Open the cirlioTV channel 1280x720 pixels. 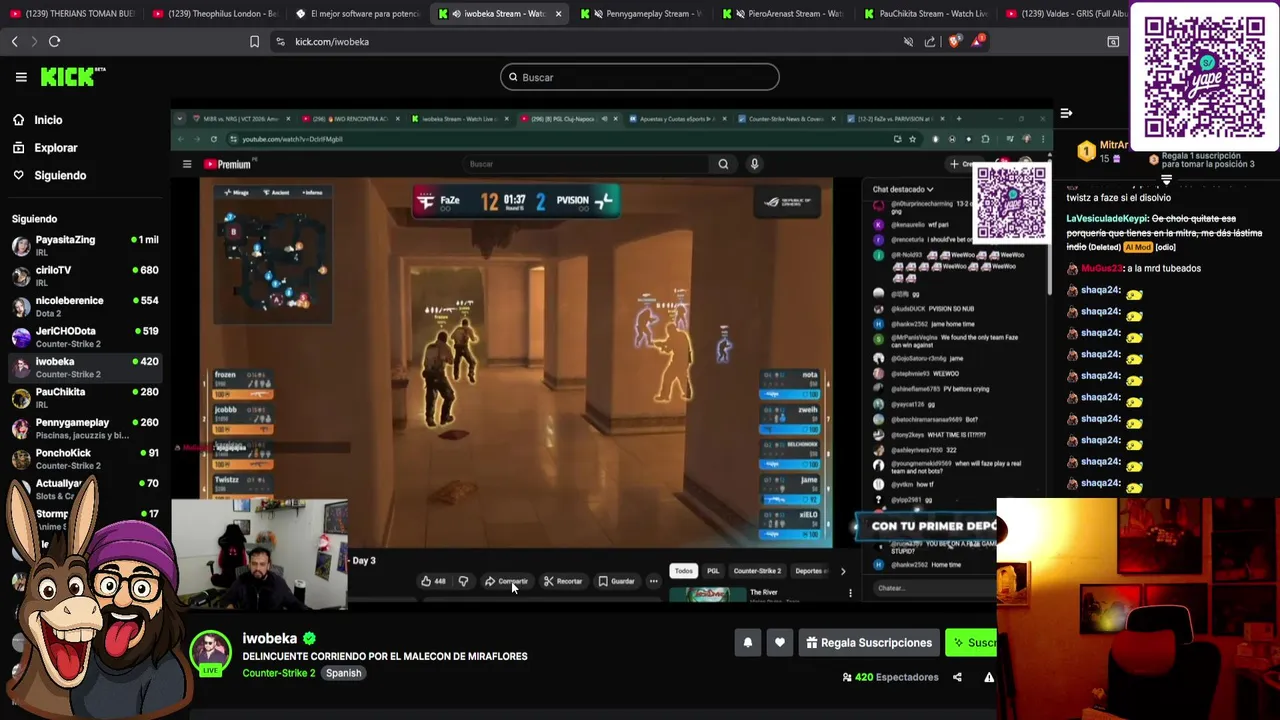85,275
